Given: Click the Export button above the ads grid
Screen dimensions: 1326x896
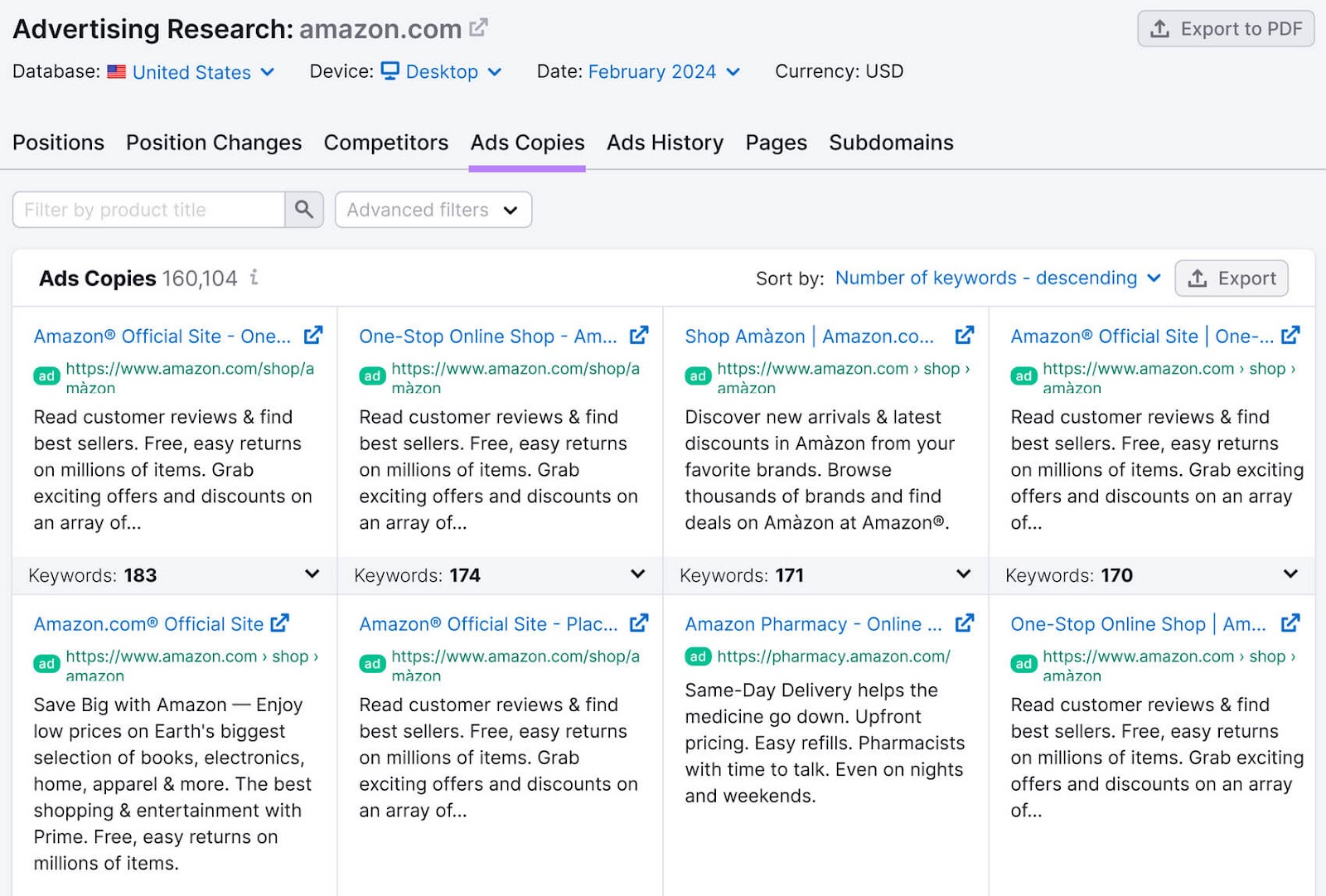Looking at the screenshot, I should point(1232,278).
